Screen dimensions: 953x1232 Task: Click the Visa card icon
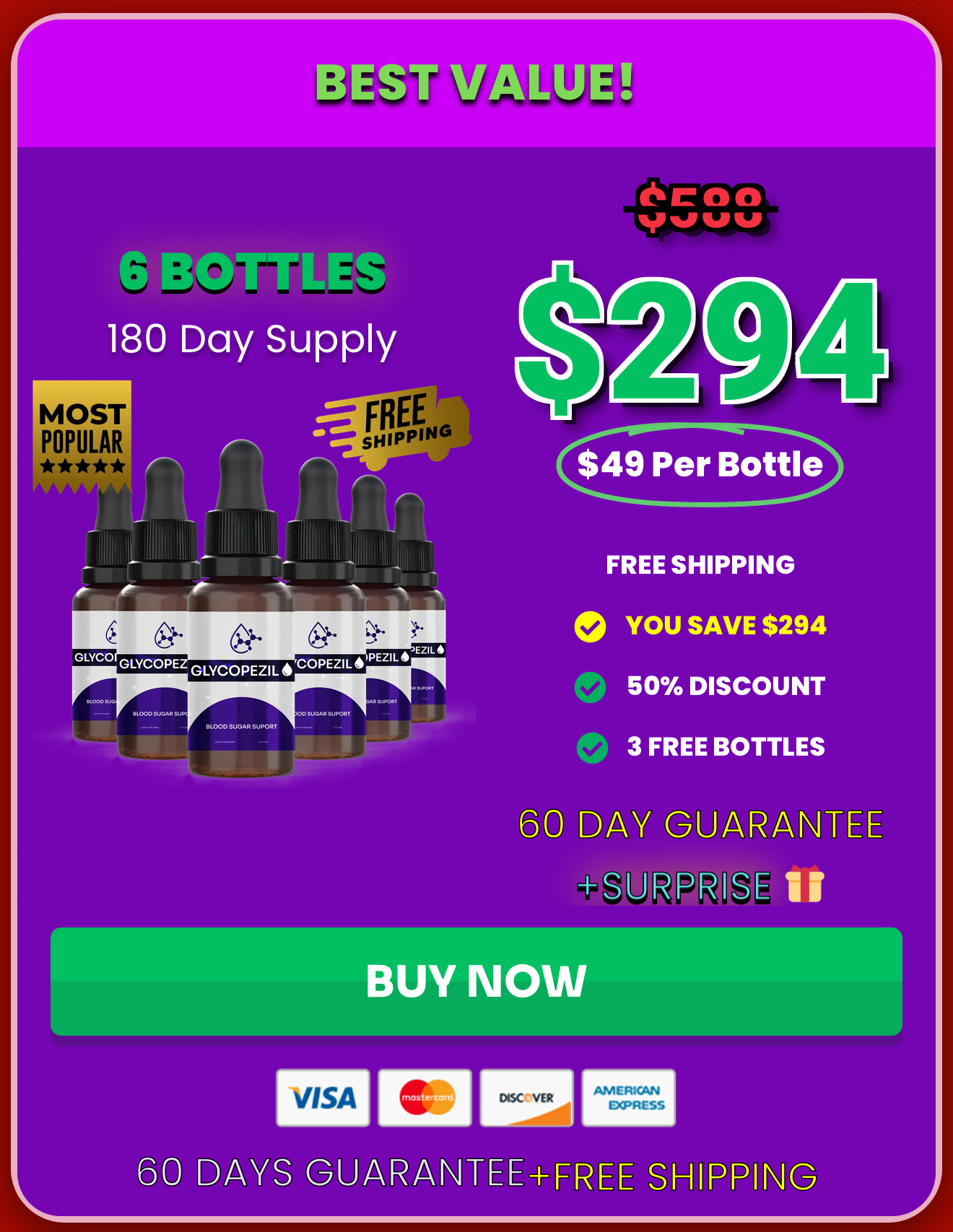pyautogui.click(x=323, y=1098)
